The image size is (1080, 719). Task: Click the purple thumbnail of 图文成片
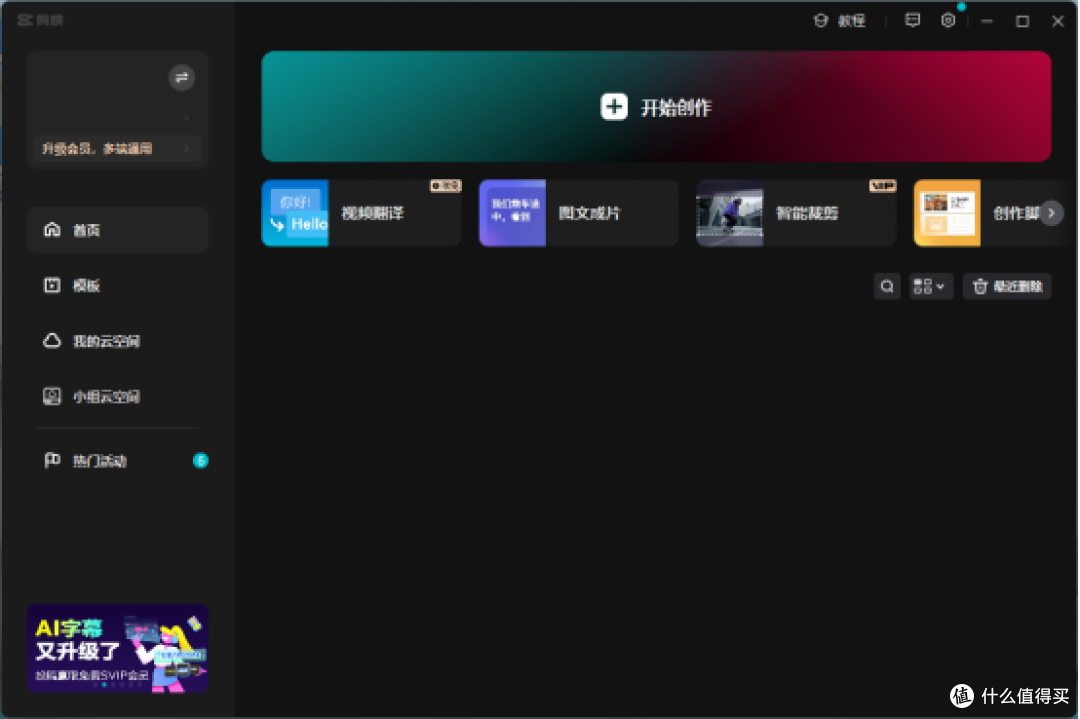(512, 213)
